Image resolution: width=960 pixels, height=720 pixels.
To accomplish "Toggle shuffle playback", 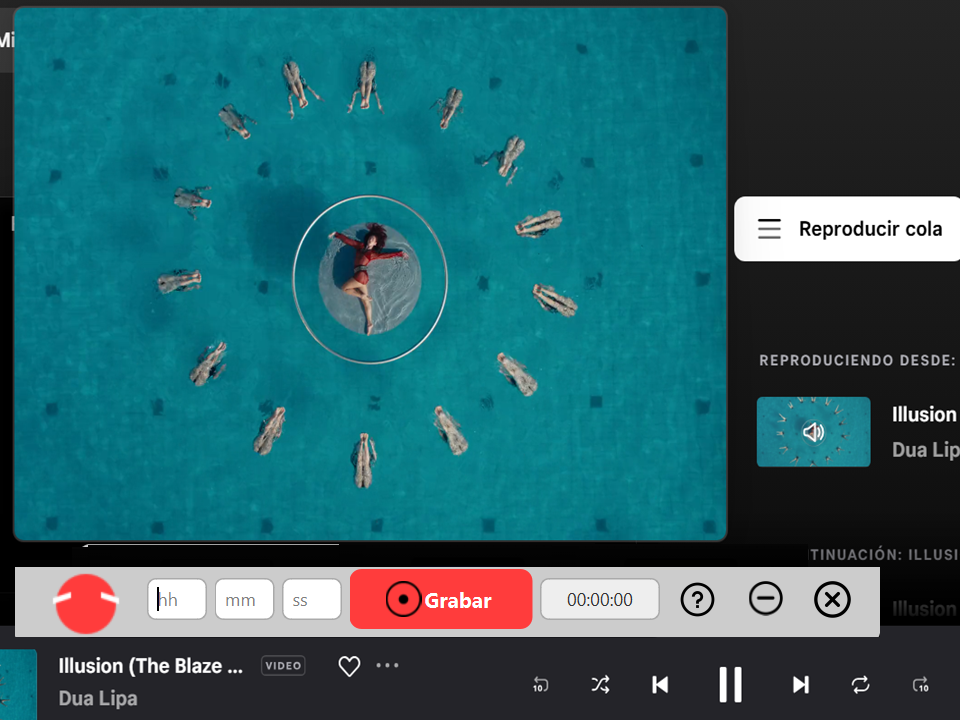I will 600,685.
